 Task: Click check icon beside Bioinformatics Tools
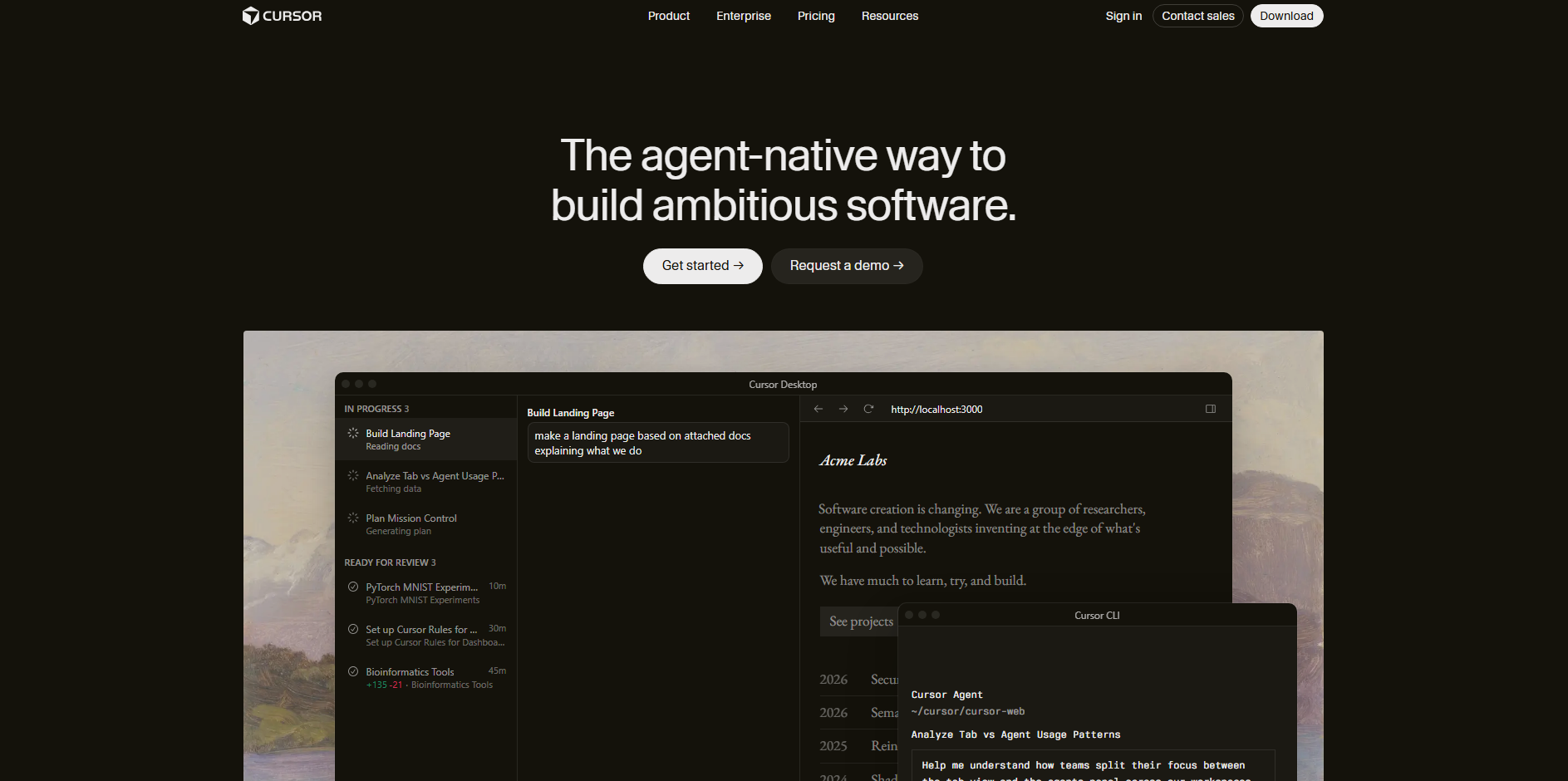pos(353,671)
